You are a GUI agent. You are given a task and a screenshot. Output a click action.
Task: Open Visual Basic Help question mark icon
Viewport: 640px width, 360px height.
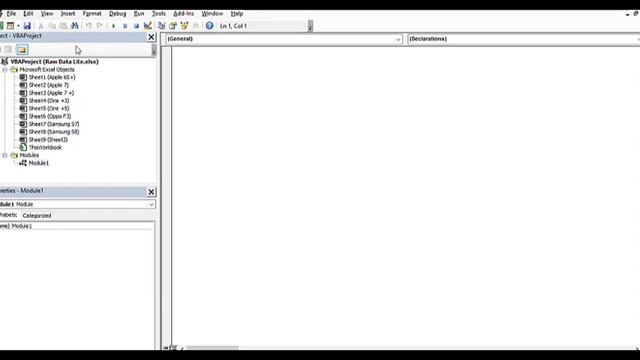[209, 26]
